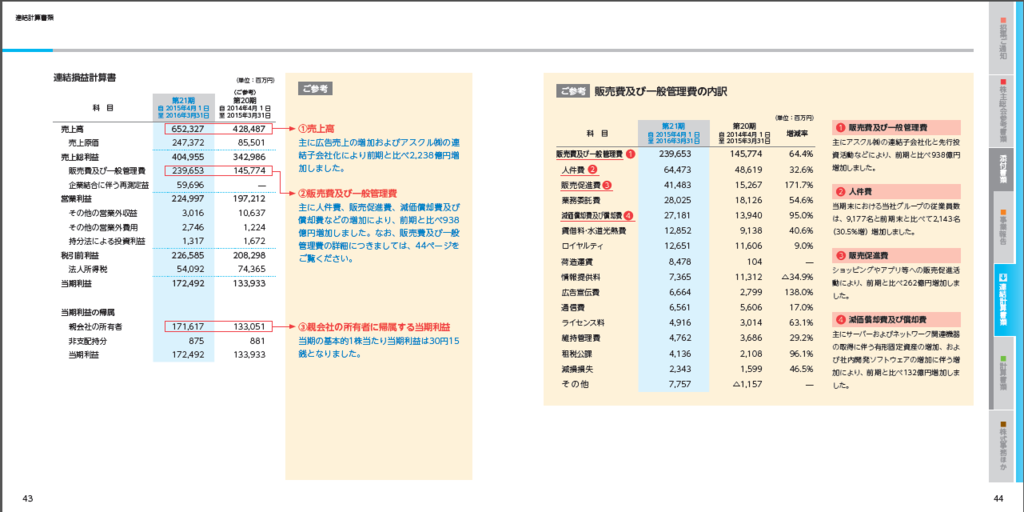
Task: Click the 減損損失 row label
Action: pyautogui.click(x=577, y=369)
